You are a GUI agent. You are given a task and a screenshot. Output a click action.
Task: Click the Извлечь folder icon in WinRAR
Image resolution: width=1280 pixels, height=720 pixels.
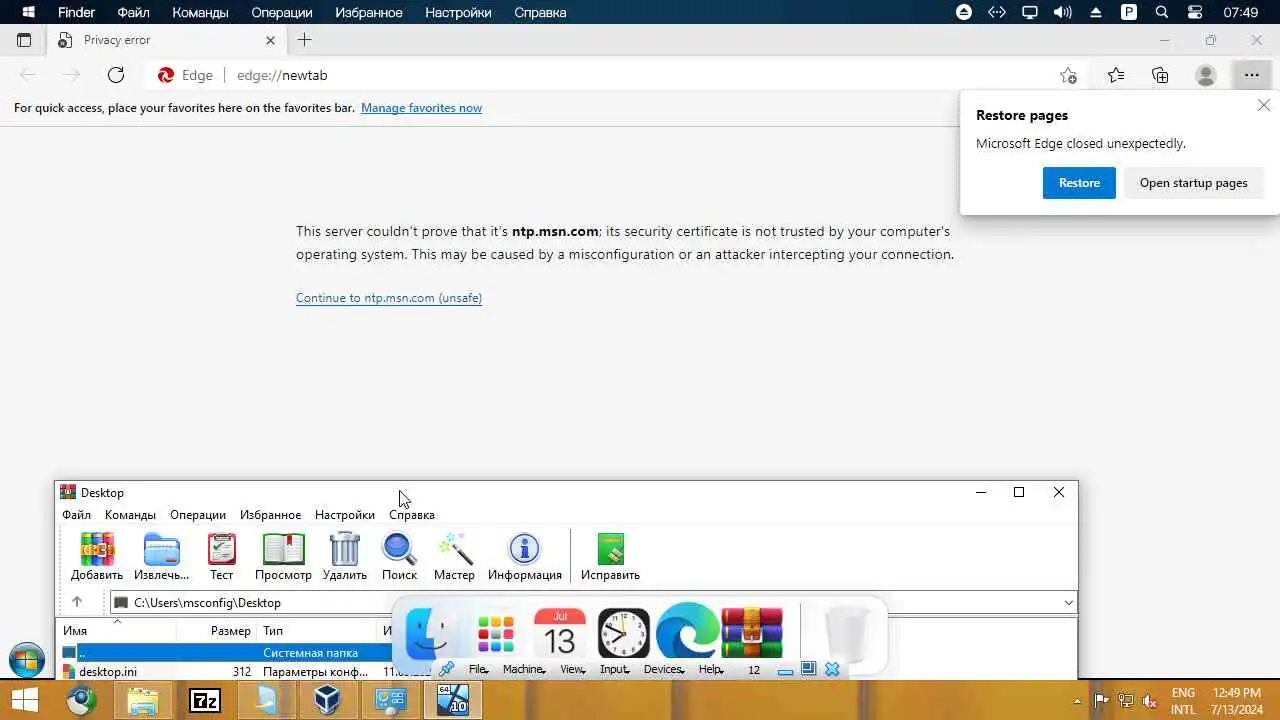pos(161,556)
